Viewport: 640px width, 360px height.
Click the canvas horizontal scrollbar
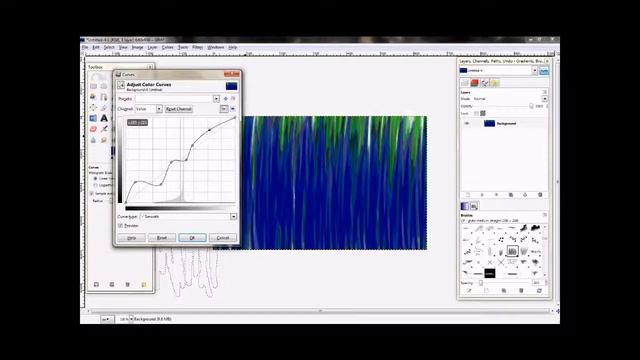(320, 311)
